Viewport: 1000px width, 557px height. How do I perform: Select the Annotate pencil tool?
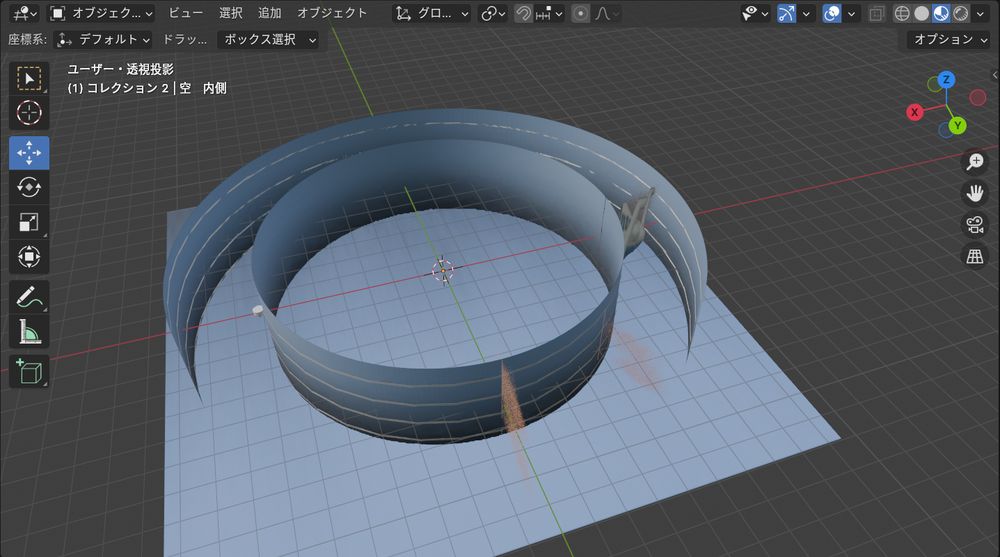coord(29,297)
